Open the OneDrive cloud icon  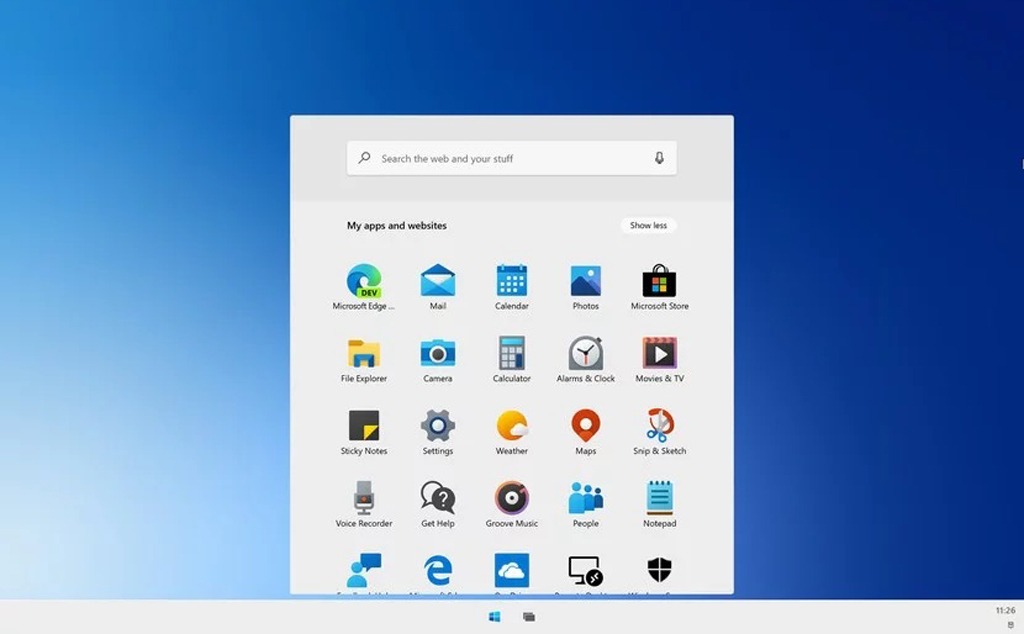pyautogui.click(x=511, y=573)
